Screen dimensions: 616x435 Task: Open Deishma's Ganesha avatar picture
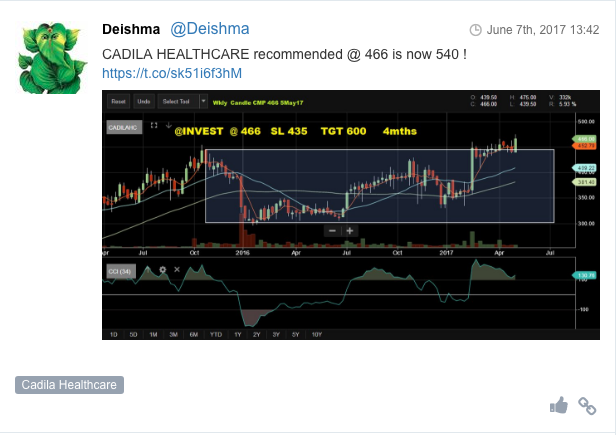[52, 58]
